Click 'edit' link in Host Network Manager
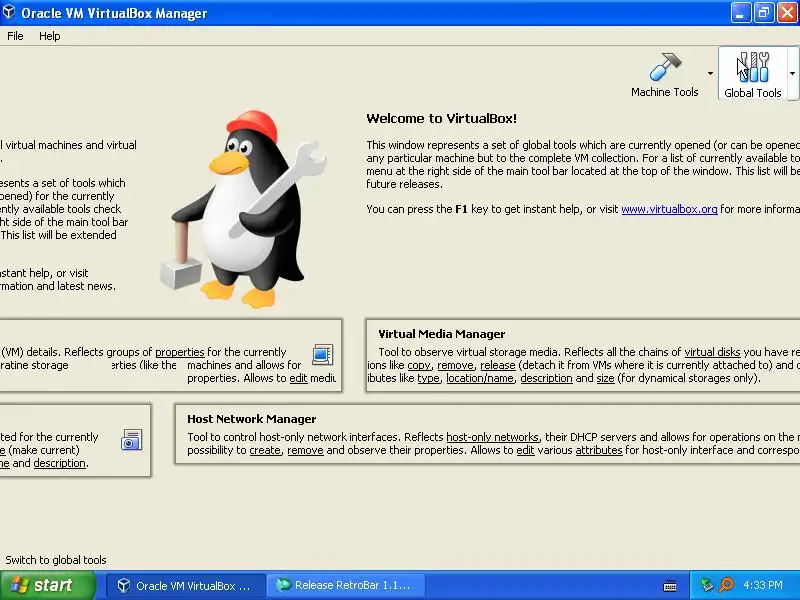 525,450
